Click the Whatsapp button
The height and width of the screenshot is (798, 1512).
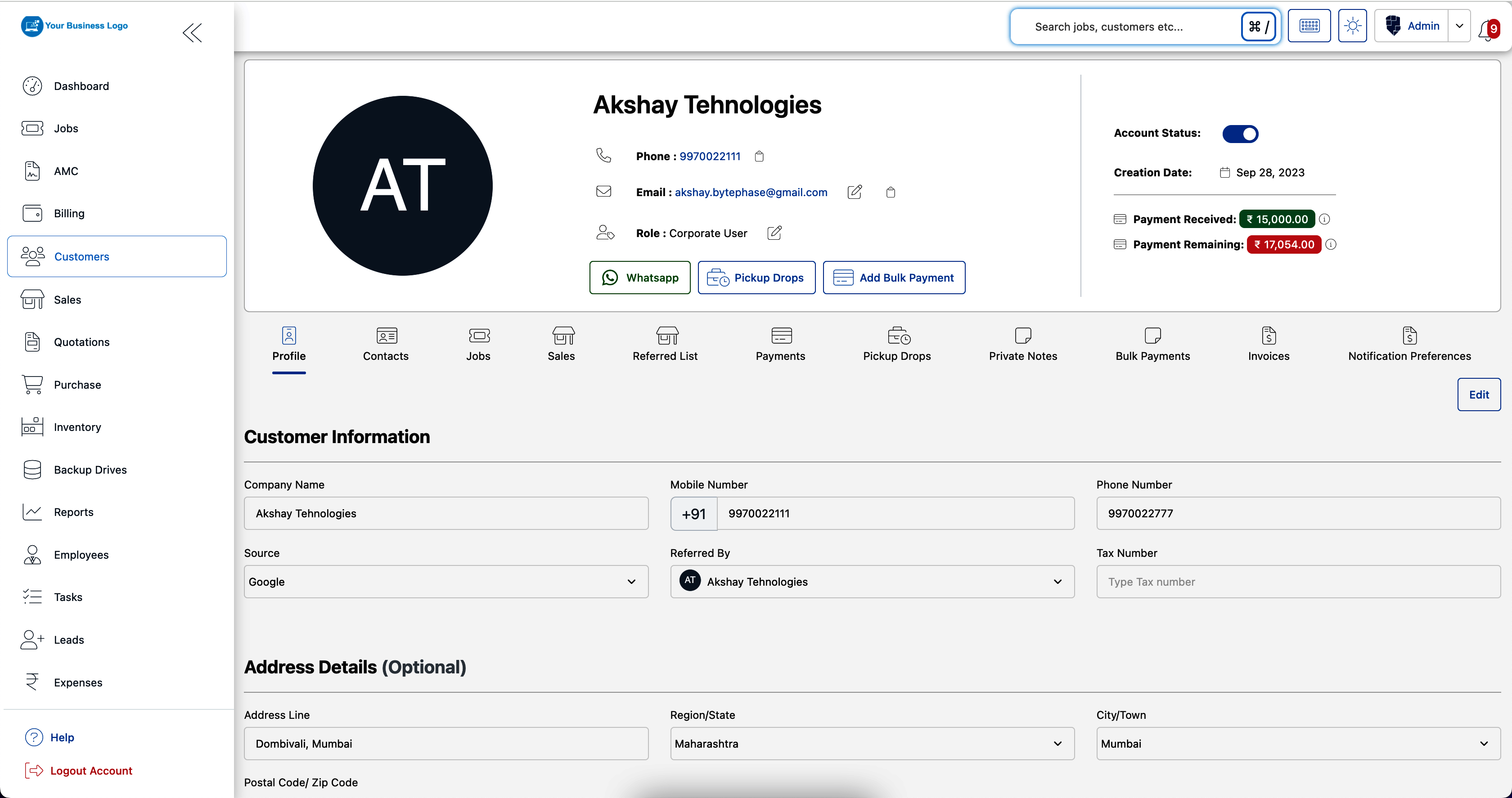click(x=640, y=278)
